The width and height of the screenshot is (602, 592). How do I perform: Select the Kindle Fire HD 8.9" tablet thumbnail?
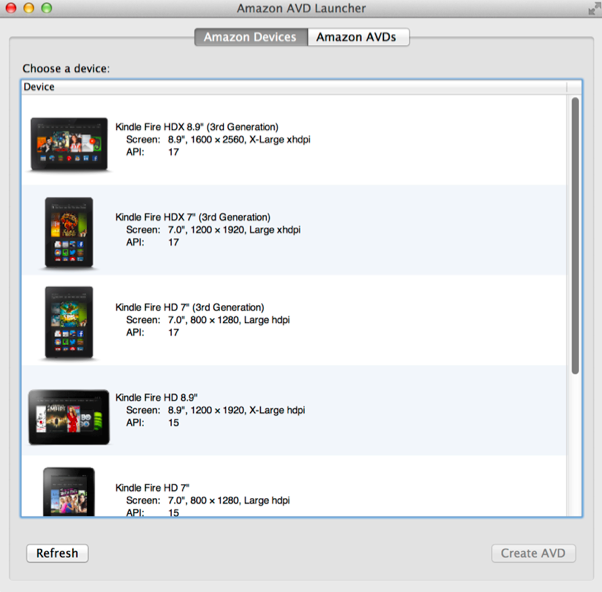coord(69,417)
